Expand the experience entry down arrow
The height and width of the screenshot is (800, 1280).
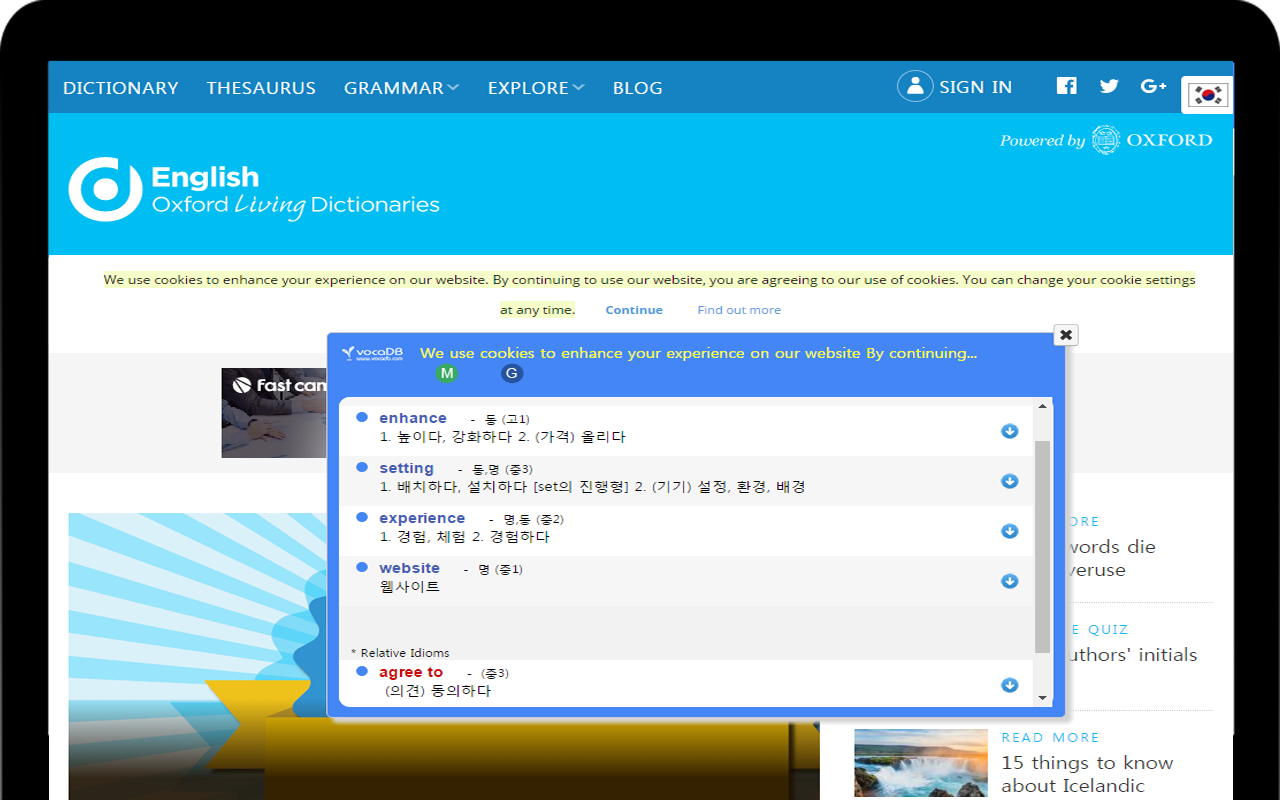[1010, 531]
